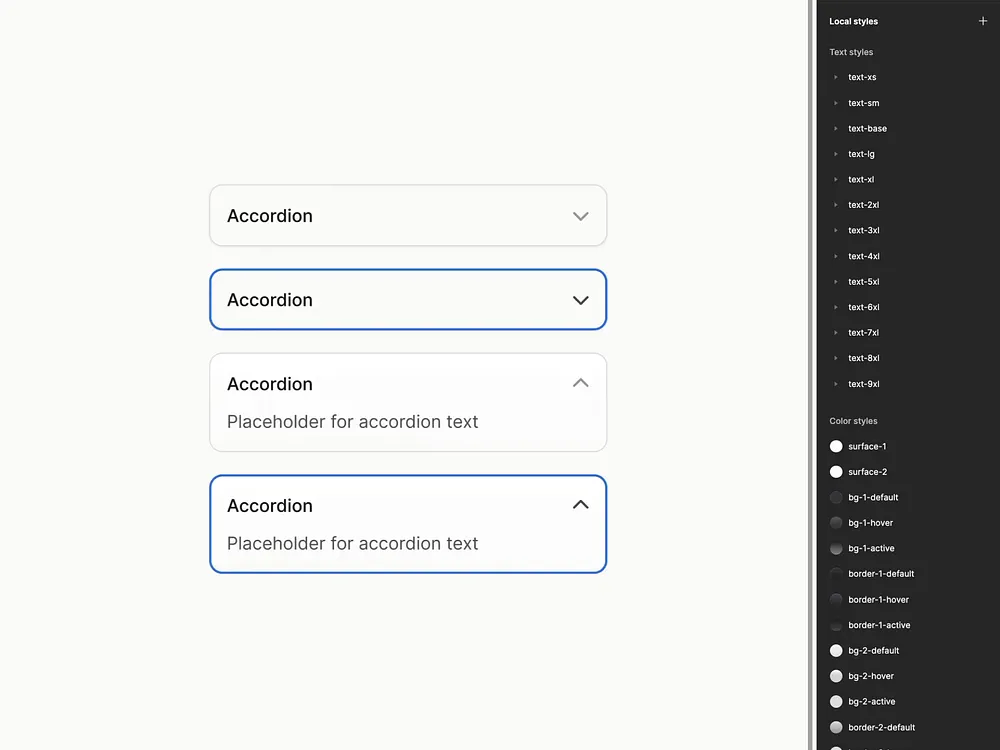Click the Text styles section header

tap(851, 51)
